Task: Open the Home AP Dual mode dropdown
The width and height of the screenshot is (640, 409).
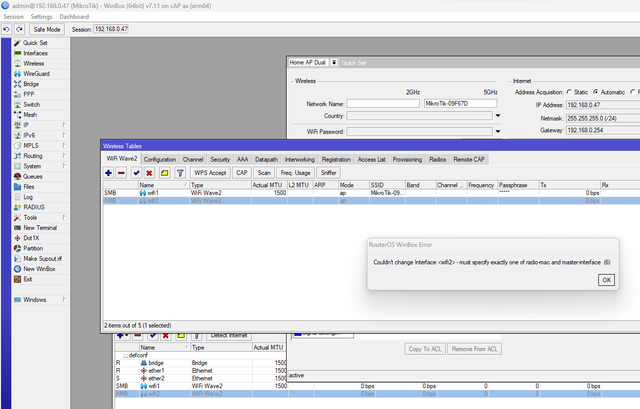Action: coord(334,62)
